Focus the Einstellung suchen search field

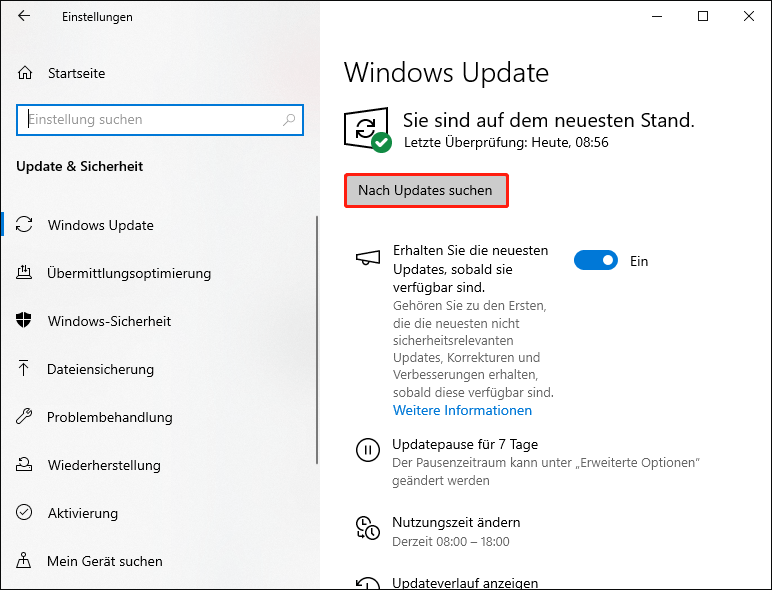(160, 120)
